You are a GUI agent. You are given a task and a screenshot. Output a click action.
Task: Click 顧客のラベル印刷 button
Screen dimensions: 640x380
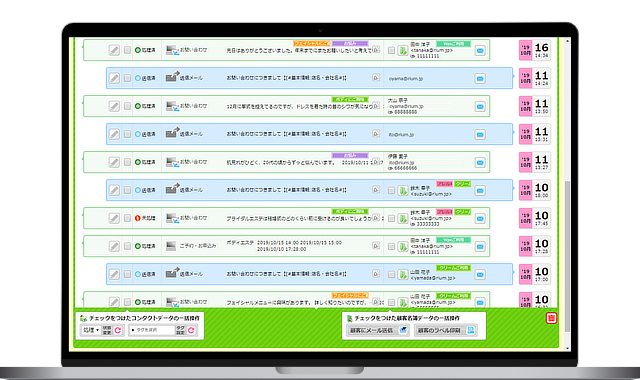point(446,330)
